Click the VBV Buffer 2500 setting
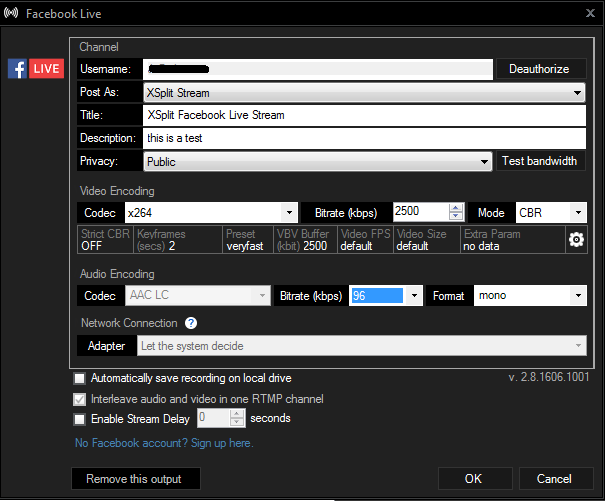The height and width of the screenshot is (501, 605). (305, 240)
